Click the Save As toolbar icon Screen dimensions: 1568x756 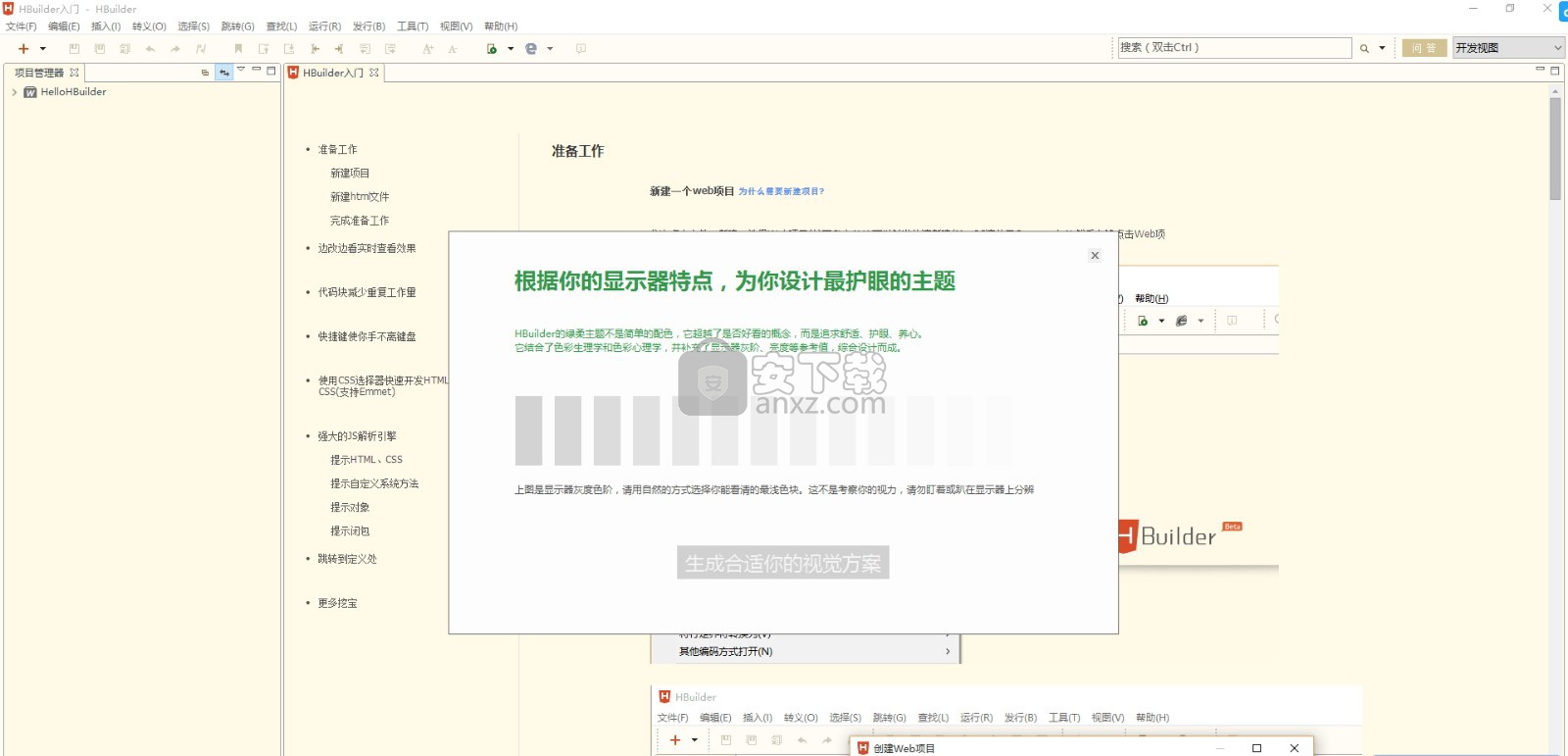[124, 48]
